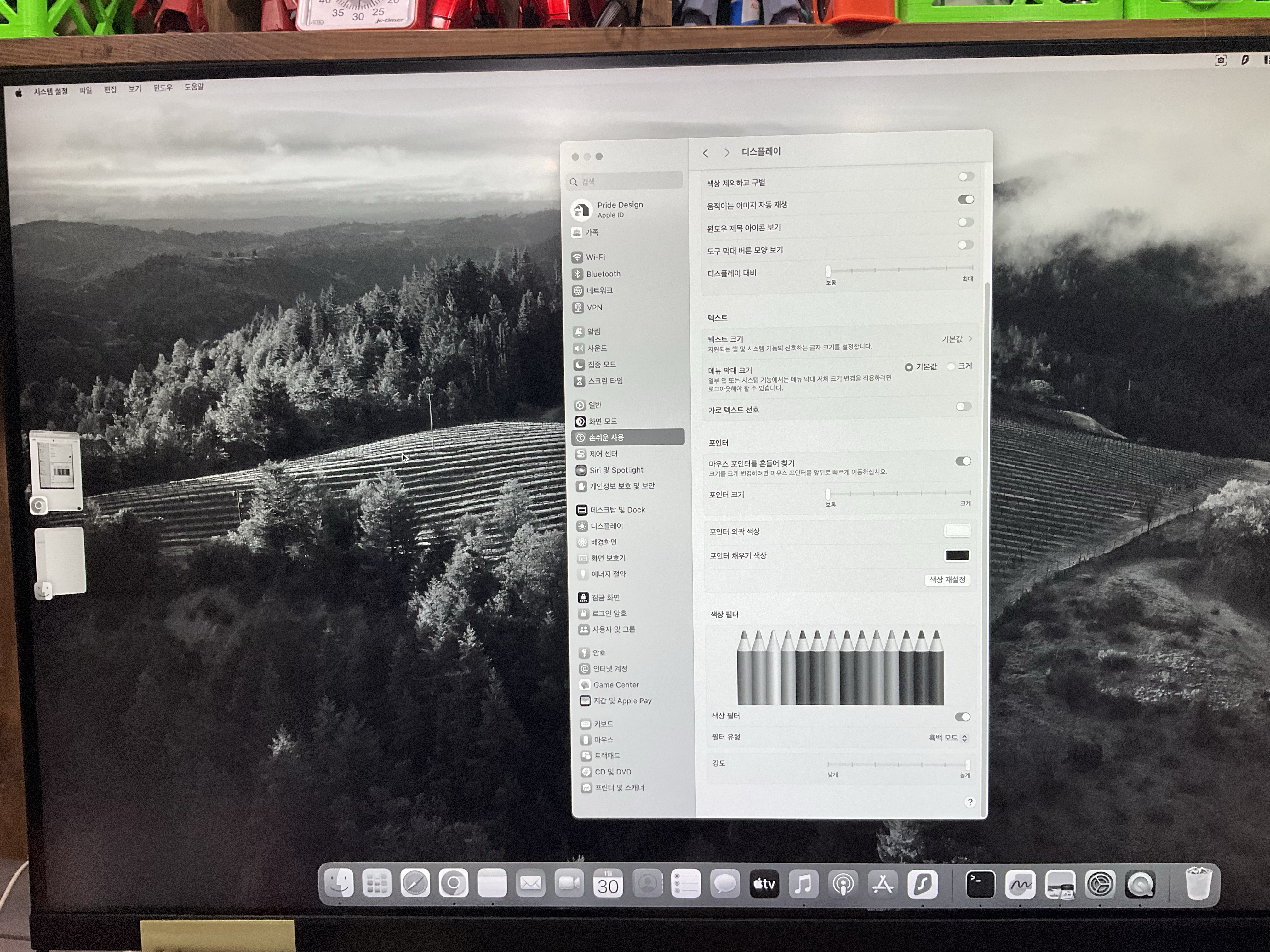This screenshot has width=1270, height=952.
Task: Open the 윈도우 menu
Action: tap(163, 88)
